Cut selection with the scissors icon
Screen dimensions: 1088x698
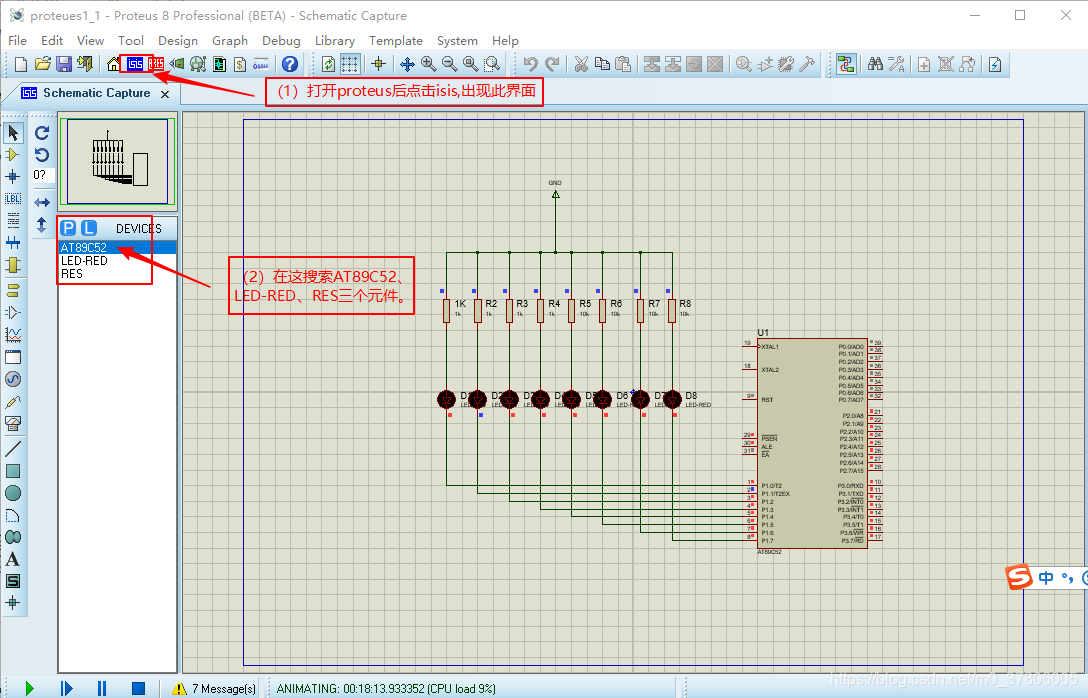coord(581,65)
